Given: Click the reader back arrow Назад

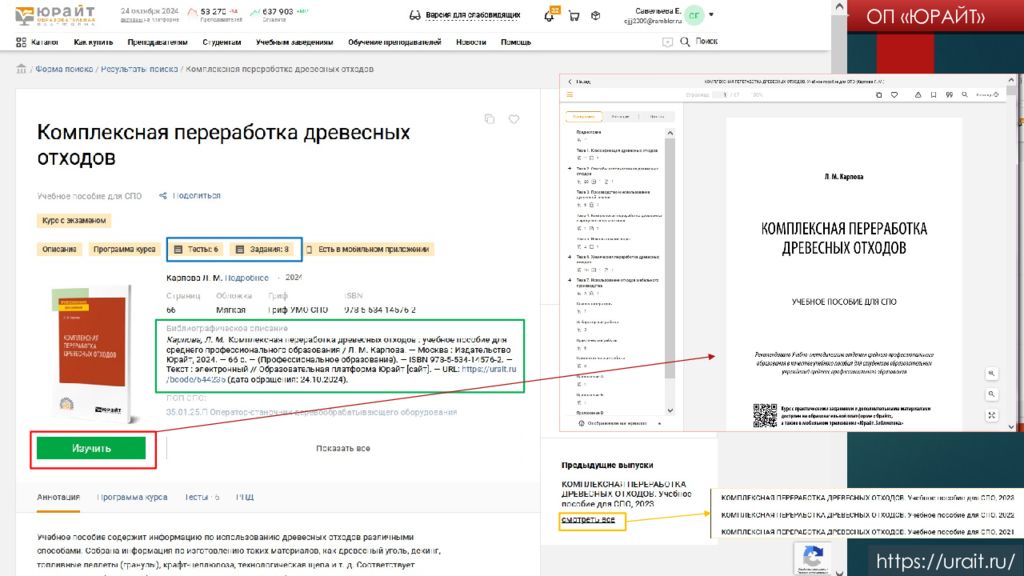Looking at the screenshot, I should tap(579, 82).
